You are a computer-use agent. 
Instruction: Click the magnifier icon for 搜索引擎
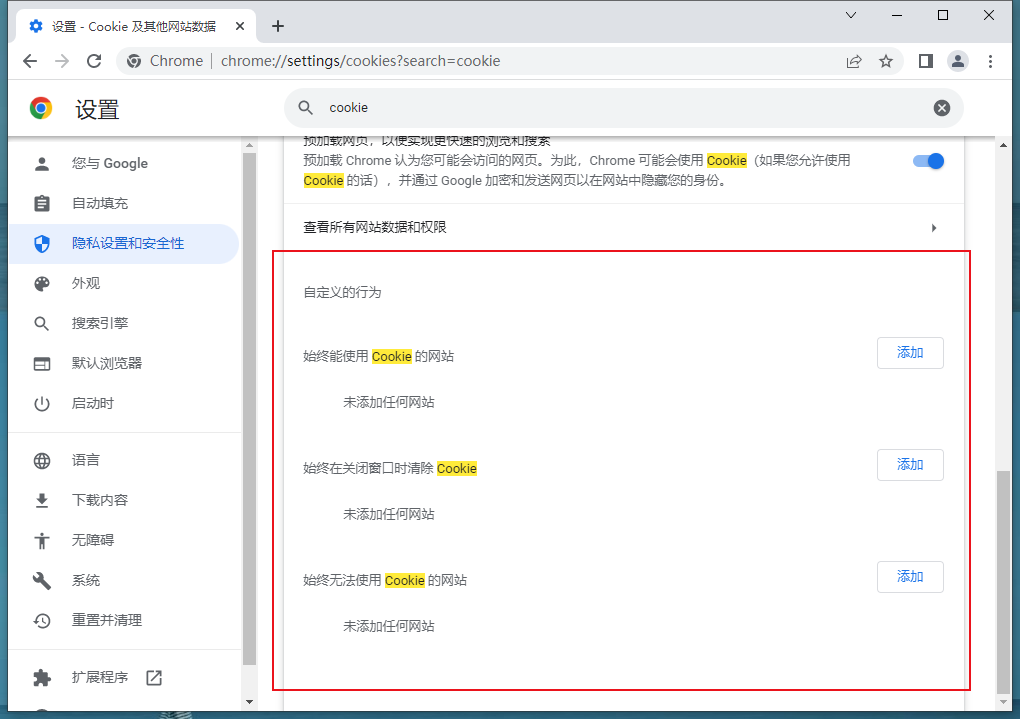click(x=42, y=323)
